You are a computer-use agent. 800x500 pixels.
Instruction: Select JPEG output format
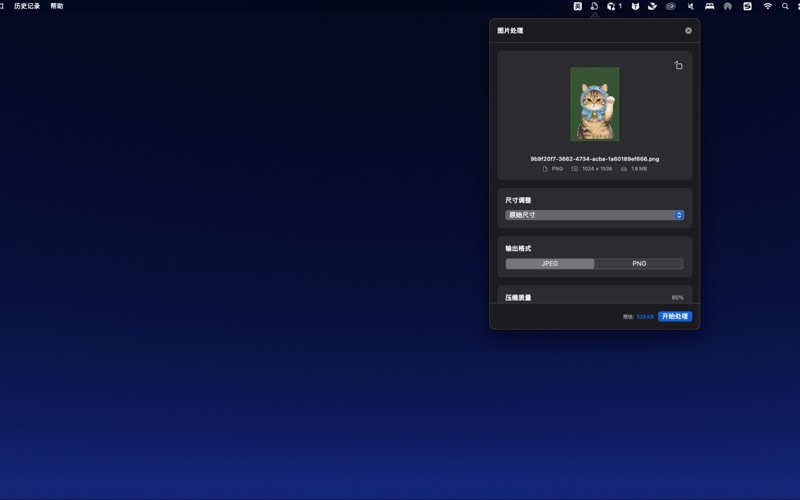(x=549, y=264)
